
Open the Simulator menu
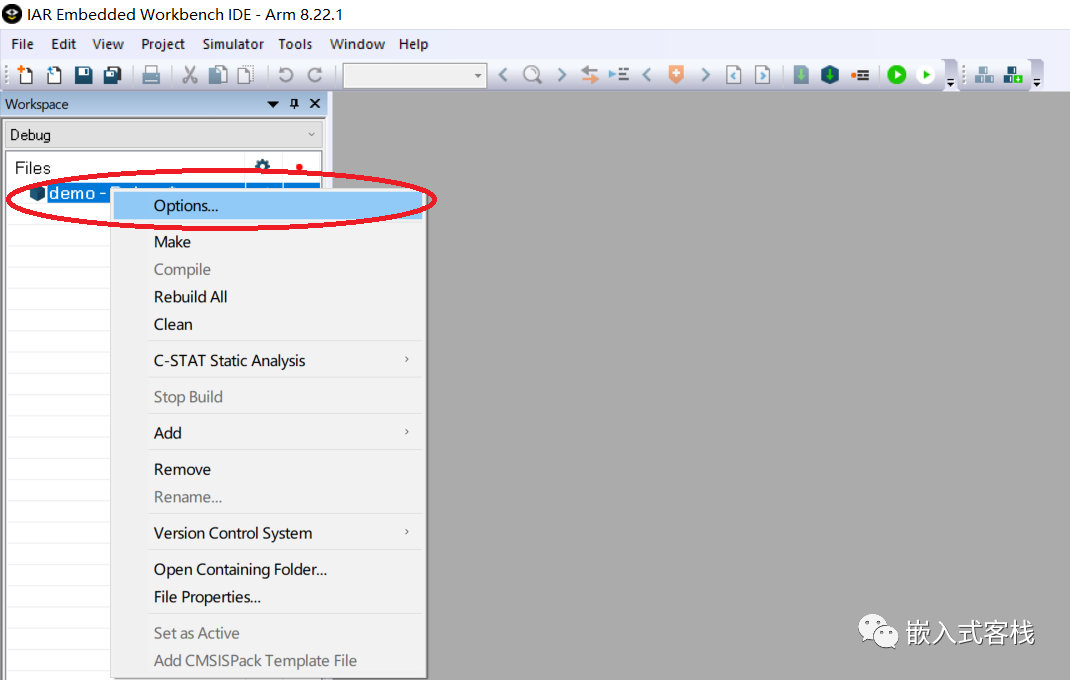point(233,44)
